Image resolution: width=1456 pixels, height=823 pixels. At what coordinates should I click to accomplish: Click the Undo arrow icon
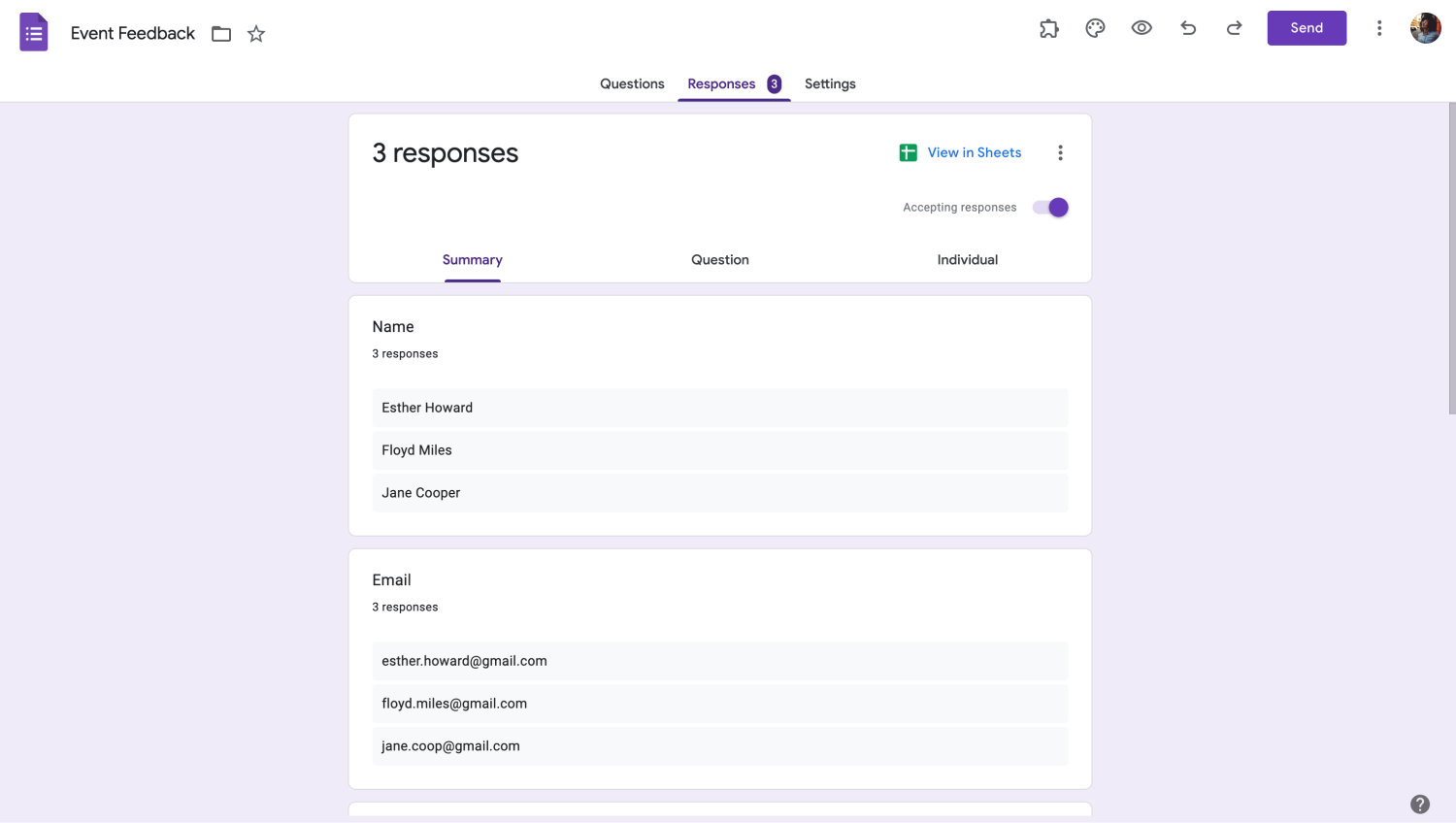point(1188,28)
